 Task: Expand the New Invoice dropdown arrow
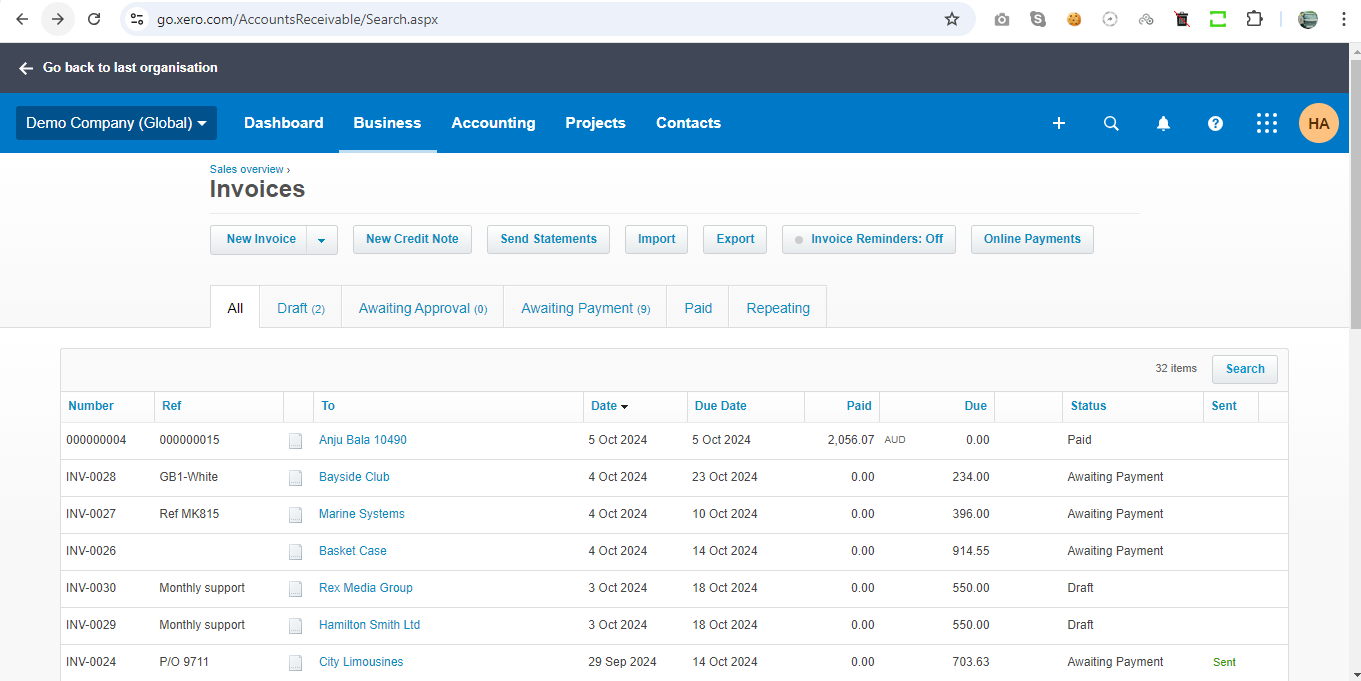(322, 240)
